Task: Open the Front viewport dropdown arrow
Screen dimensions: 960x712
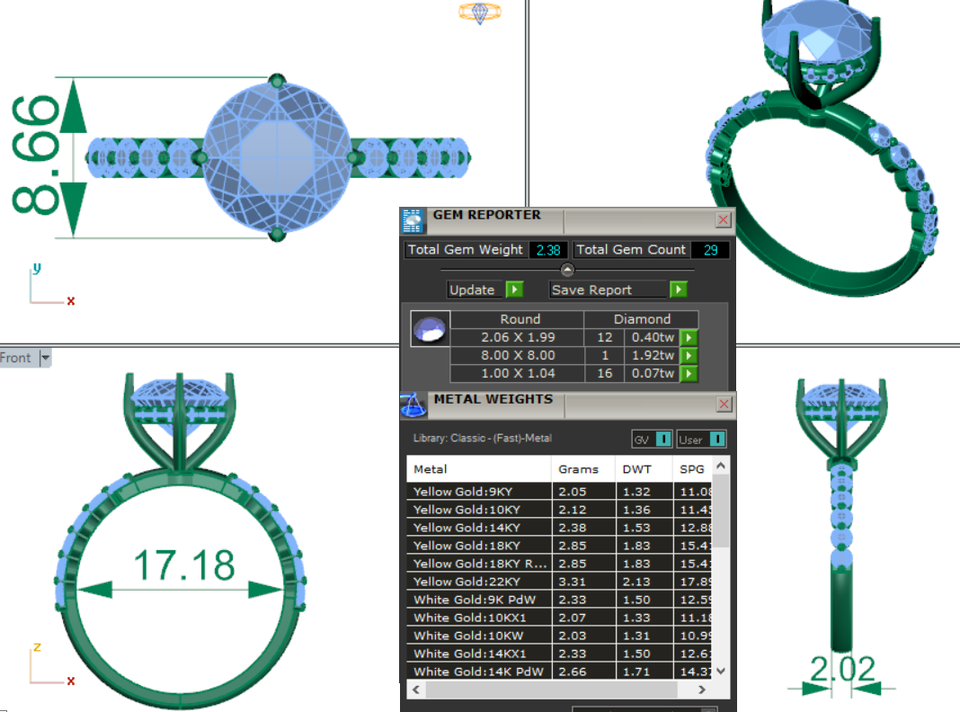Action: click(x=45, y=358)
